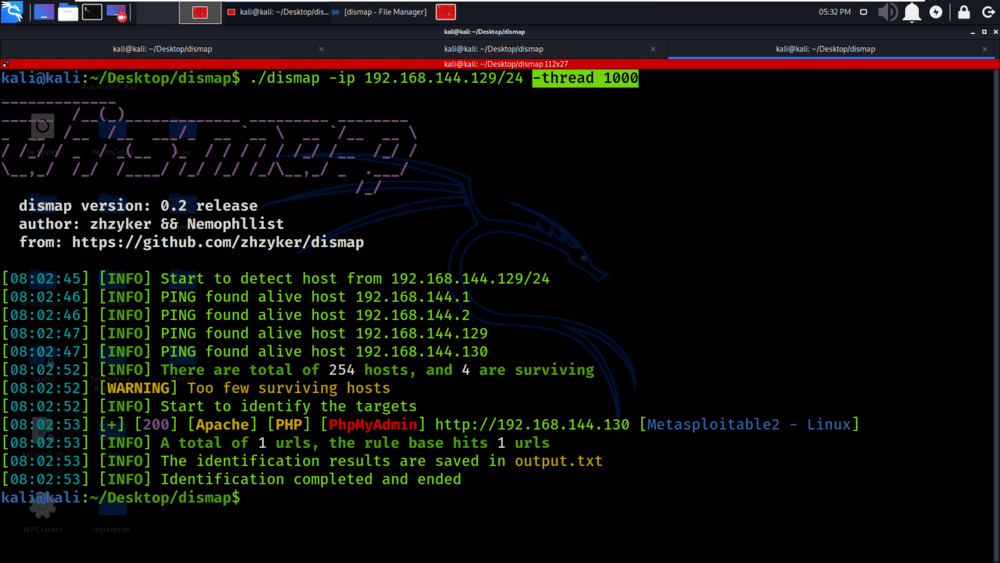Click the 'output.txt' filename in output
Image resolution: width=1000 pixels, height=563 pixels.
[558, 461]
